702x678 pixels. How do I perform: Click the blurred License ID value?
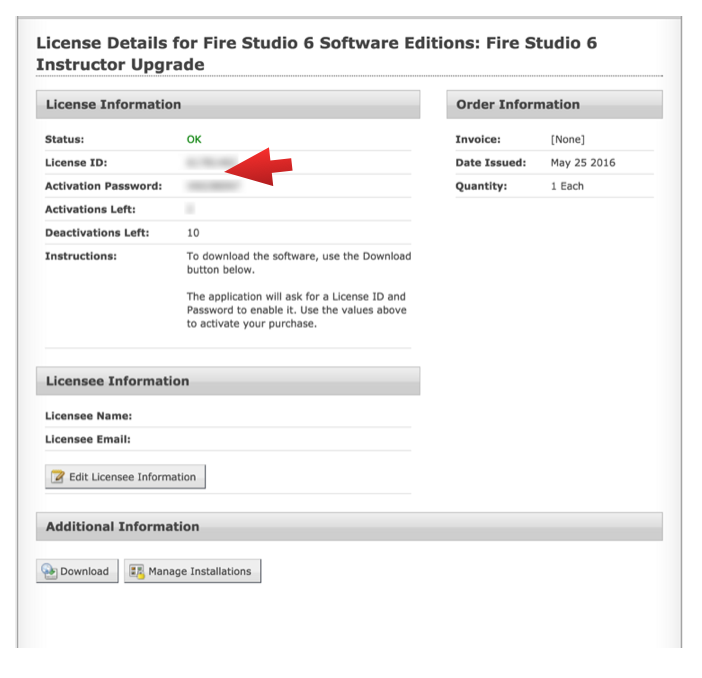click(x=208, y=162)
